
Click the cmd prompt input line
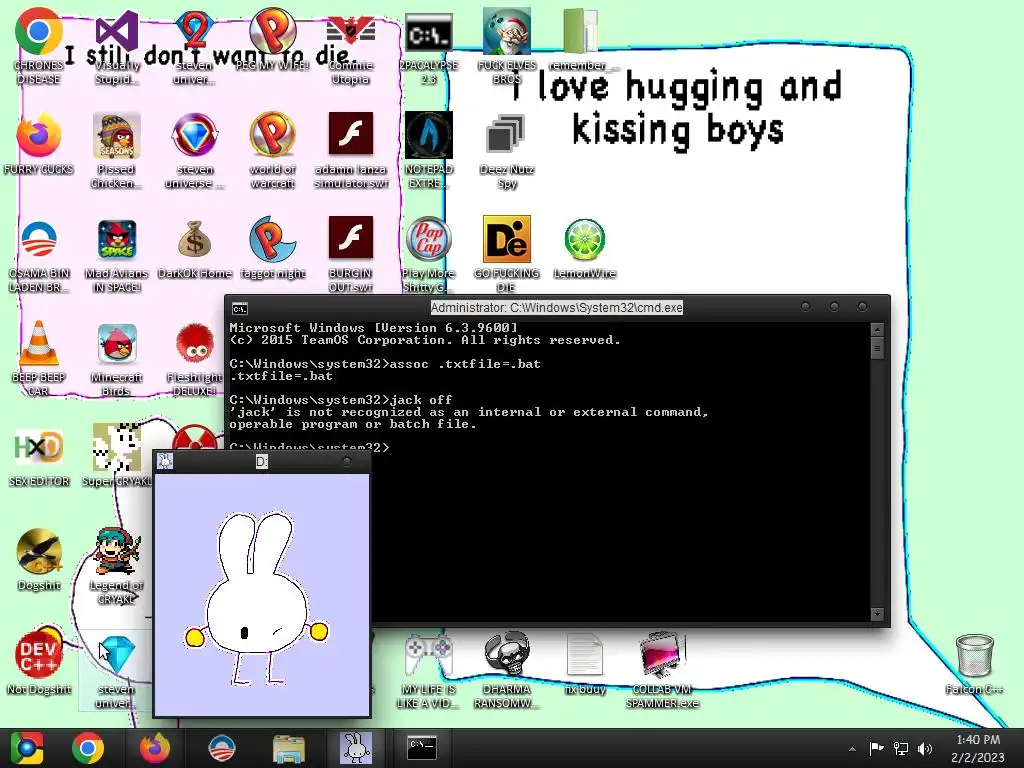pyautogui.click(x=310, y=448)
